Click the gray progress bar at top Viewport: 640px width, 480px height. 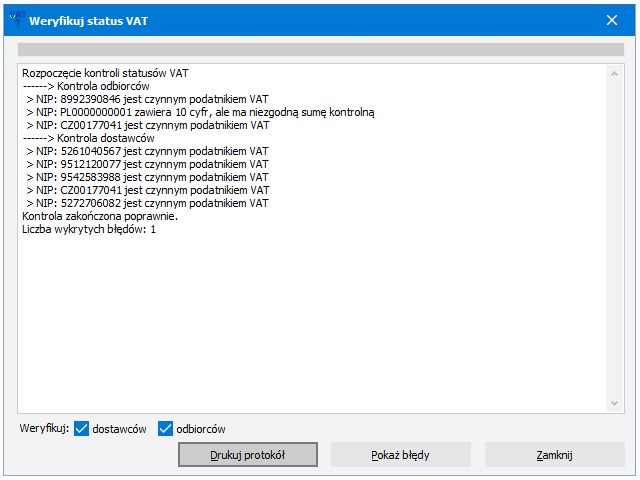click(x=321, y=49)
